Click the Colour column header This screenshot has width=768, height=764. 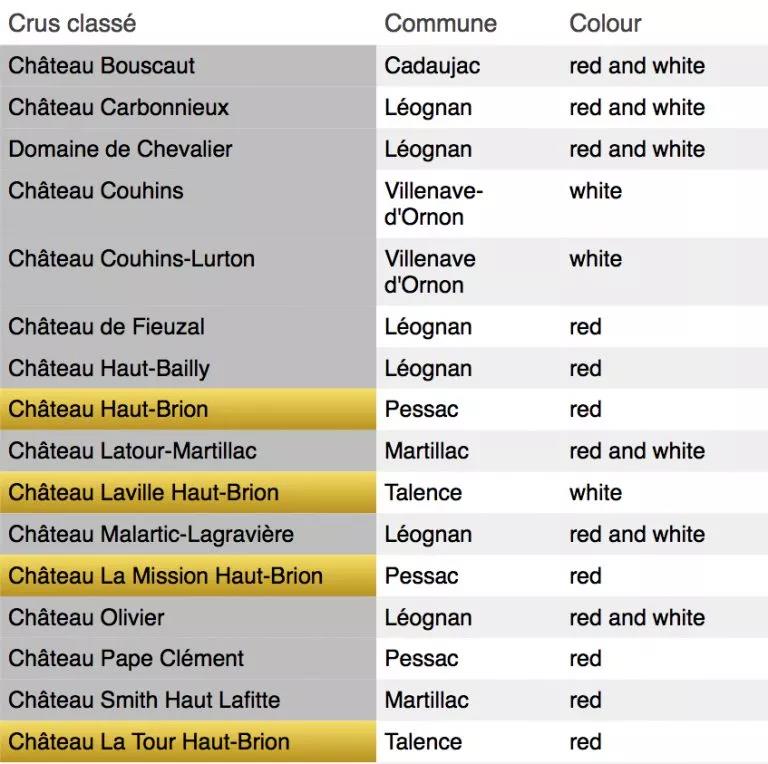coord(605,23)
